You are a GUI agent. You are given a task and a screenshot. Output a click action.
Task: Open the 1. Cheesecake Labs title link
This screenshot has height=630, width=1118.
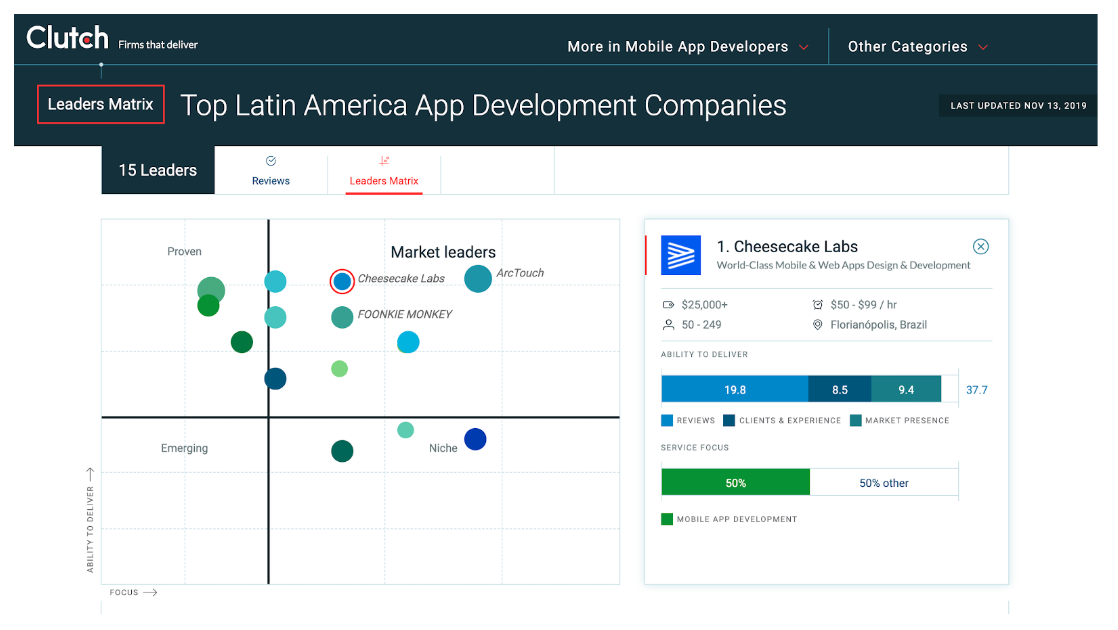(787, 247)
